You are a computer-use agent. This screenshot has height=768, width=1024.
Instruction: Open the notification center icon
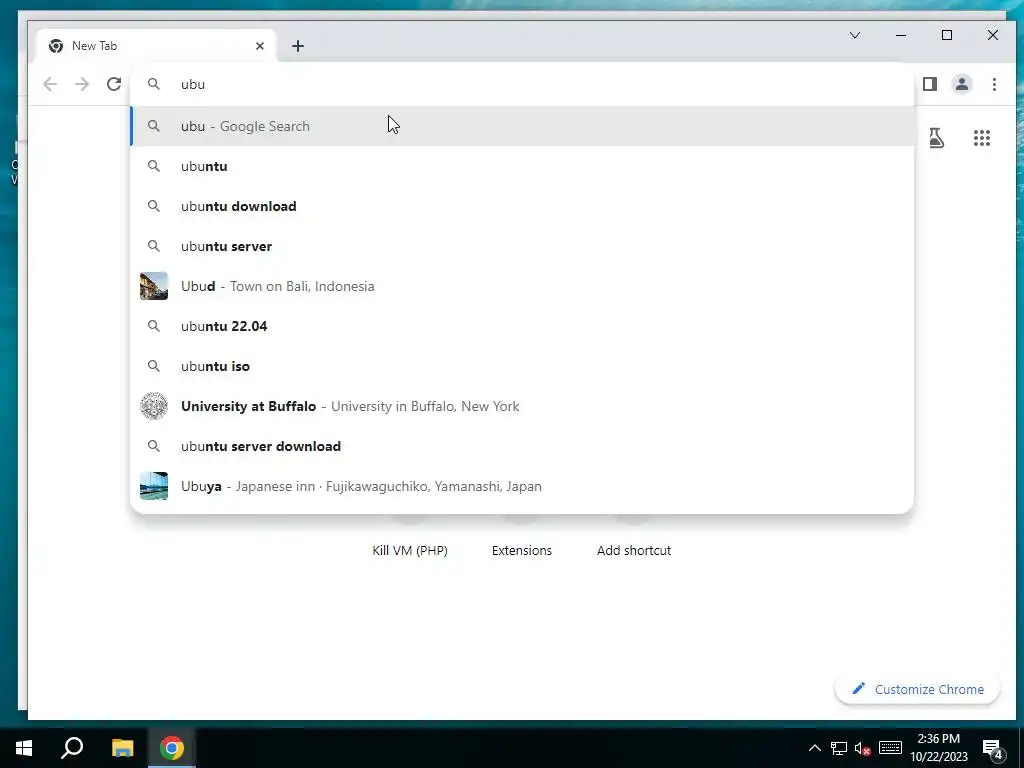point(993,748)
